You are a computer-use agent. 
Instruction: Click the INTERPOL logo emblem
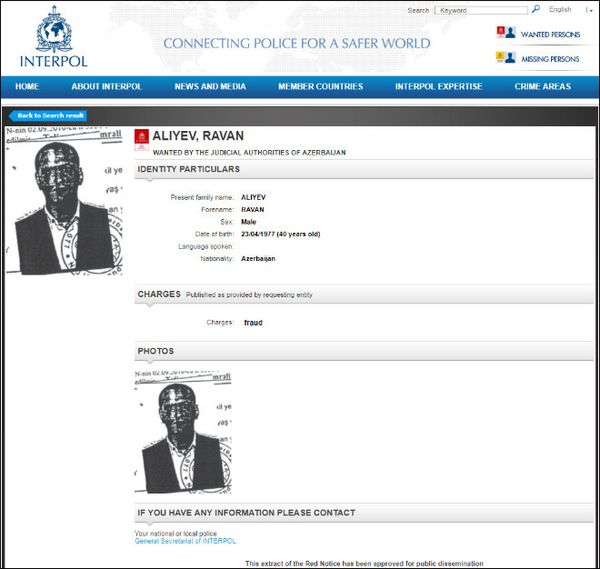[54, 29]
